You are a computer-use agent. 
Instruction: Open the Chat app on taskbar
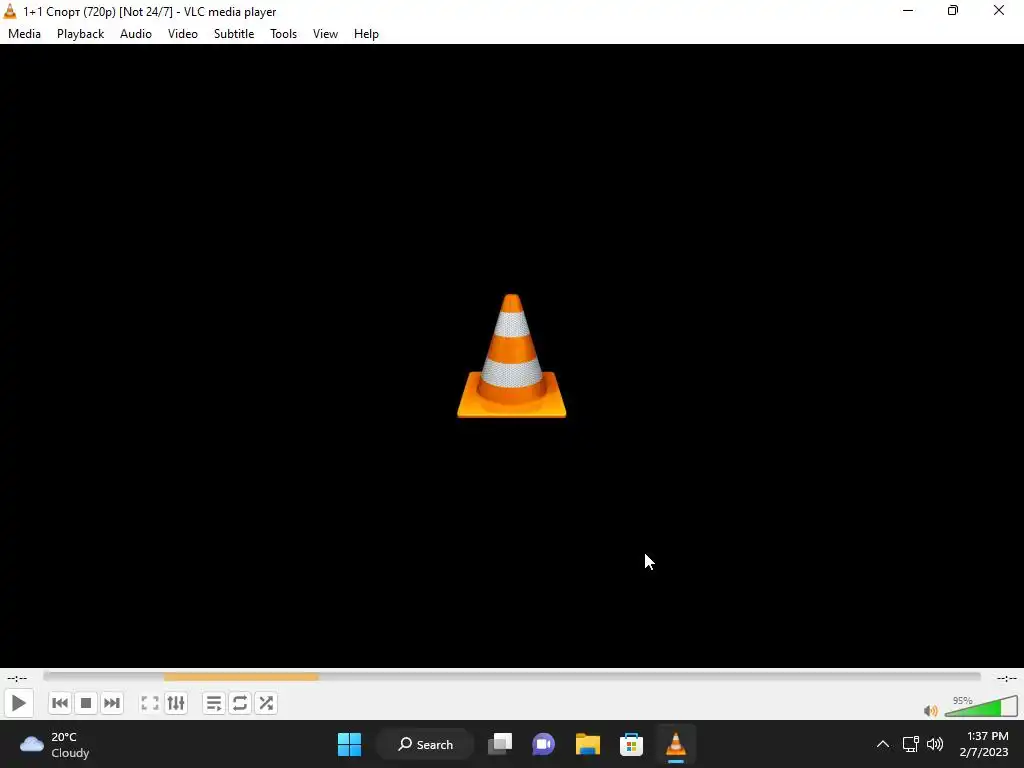543,744
